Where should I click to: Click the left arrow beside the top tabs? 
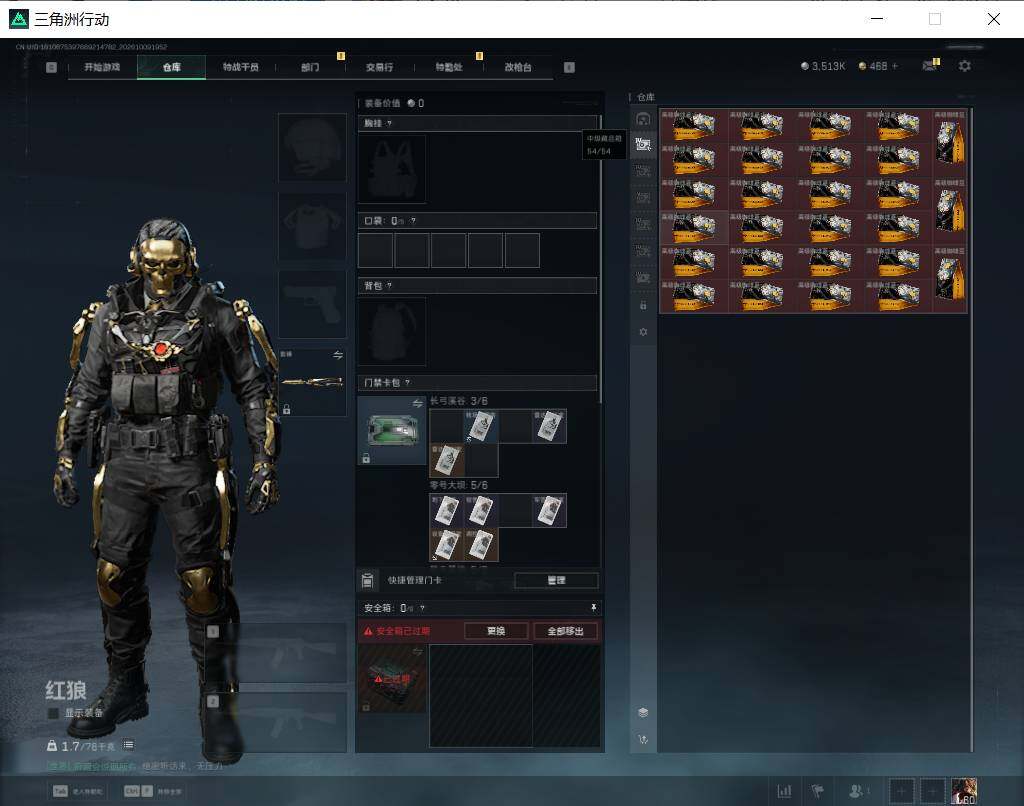pyautogui.click(x=52, y=67)
